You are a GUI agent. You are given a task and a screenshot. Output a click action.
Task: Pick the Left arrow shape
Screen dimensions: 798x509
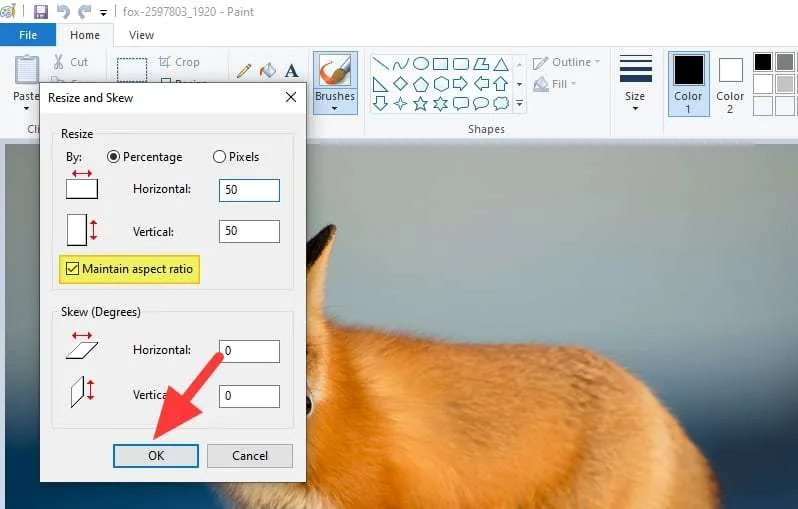(x=481, y=83)
